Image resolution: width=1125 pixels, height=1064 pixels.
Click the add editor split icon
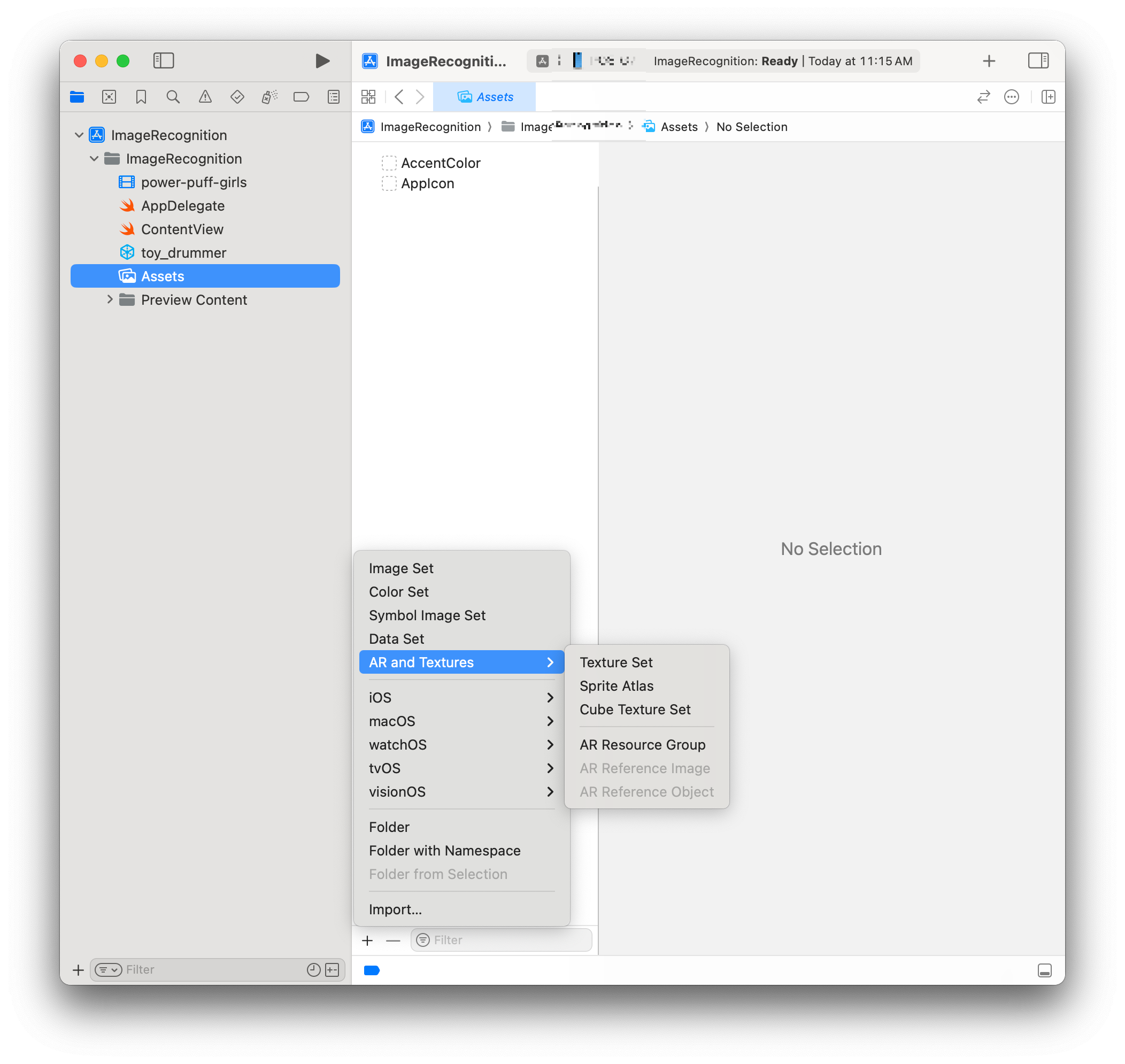[x=1048, y=97]
